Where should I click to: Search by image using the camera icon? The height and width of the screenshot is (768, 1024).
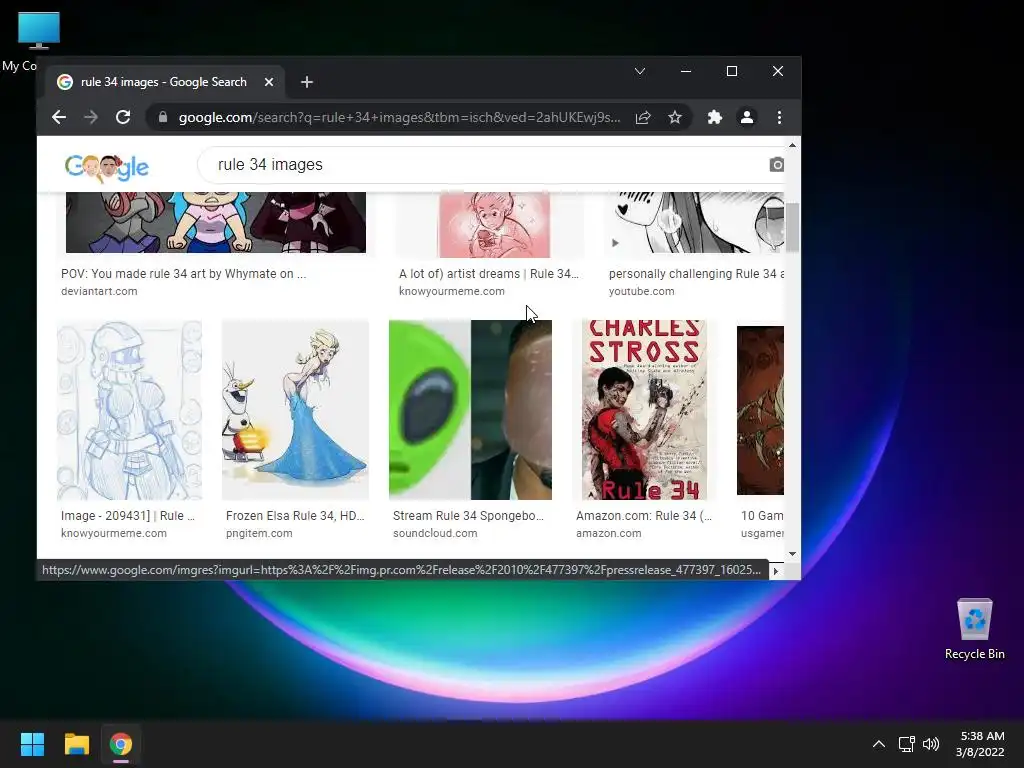click(776, 165)
